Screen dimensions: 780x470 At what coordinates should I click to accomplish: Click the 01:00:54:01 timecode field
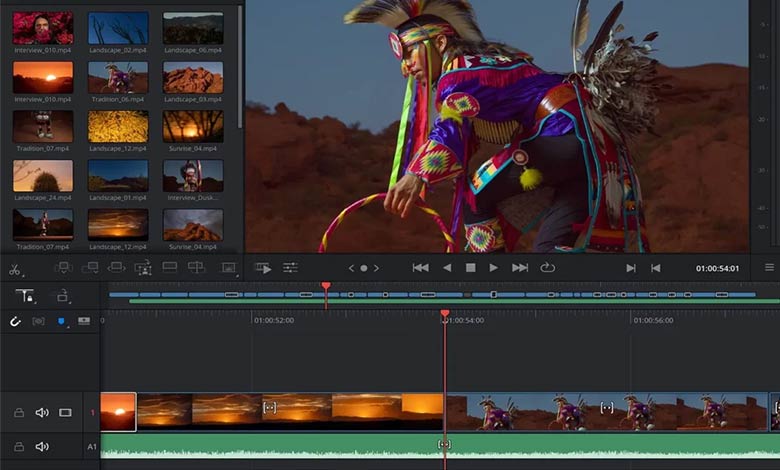pyautogui.click(x=717, y=269)
